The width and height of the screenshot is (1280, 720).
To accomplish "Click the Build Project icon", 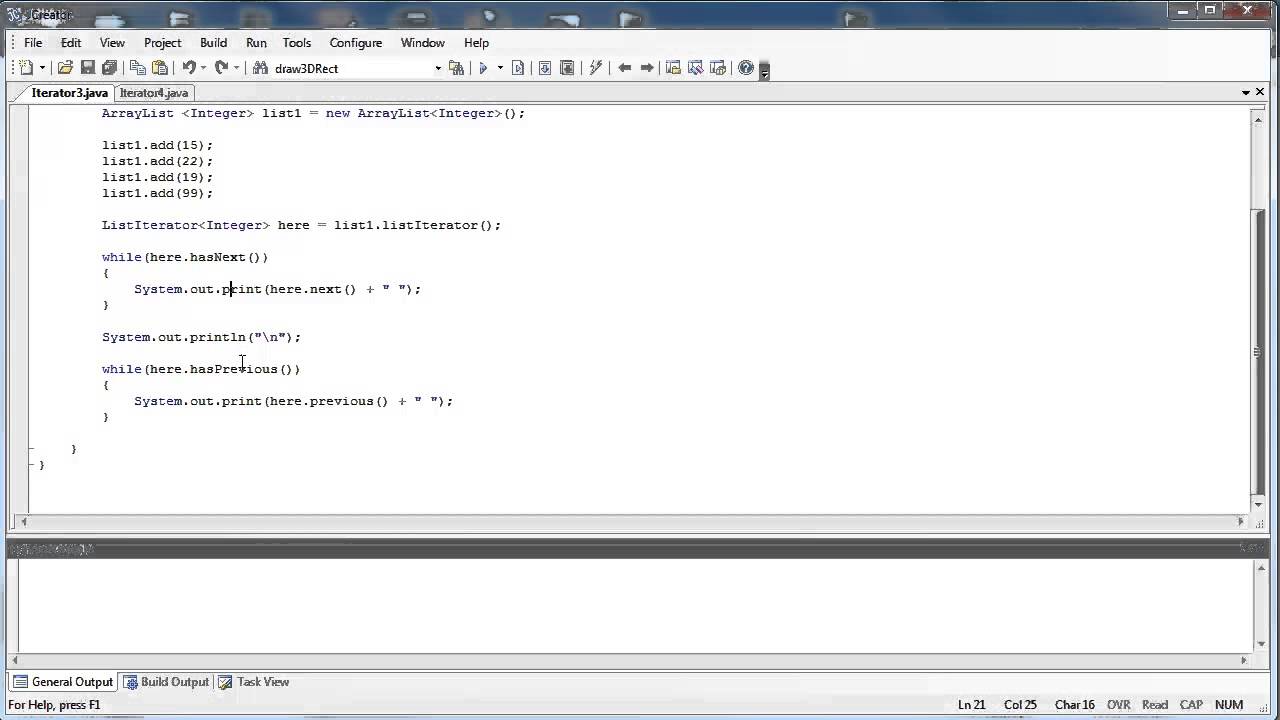I will pyautogui.click(x=567, y=68).
